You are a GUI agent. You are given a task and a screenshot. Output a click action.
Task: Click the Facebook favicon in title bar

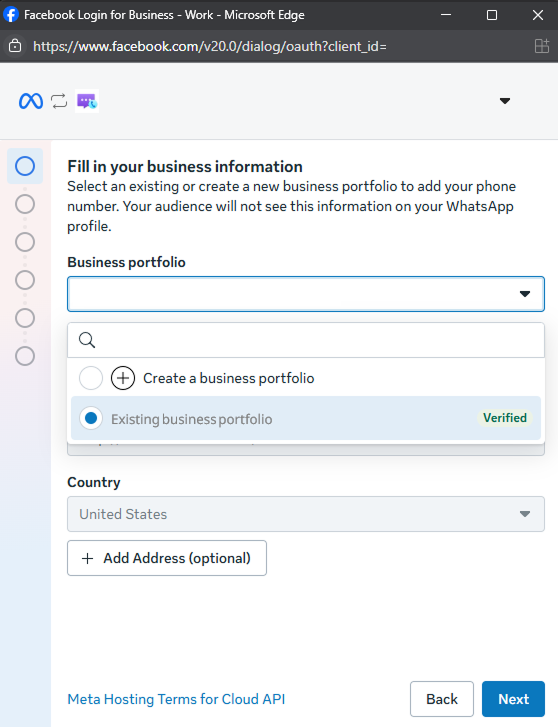(x=11, y=14)
